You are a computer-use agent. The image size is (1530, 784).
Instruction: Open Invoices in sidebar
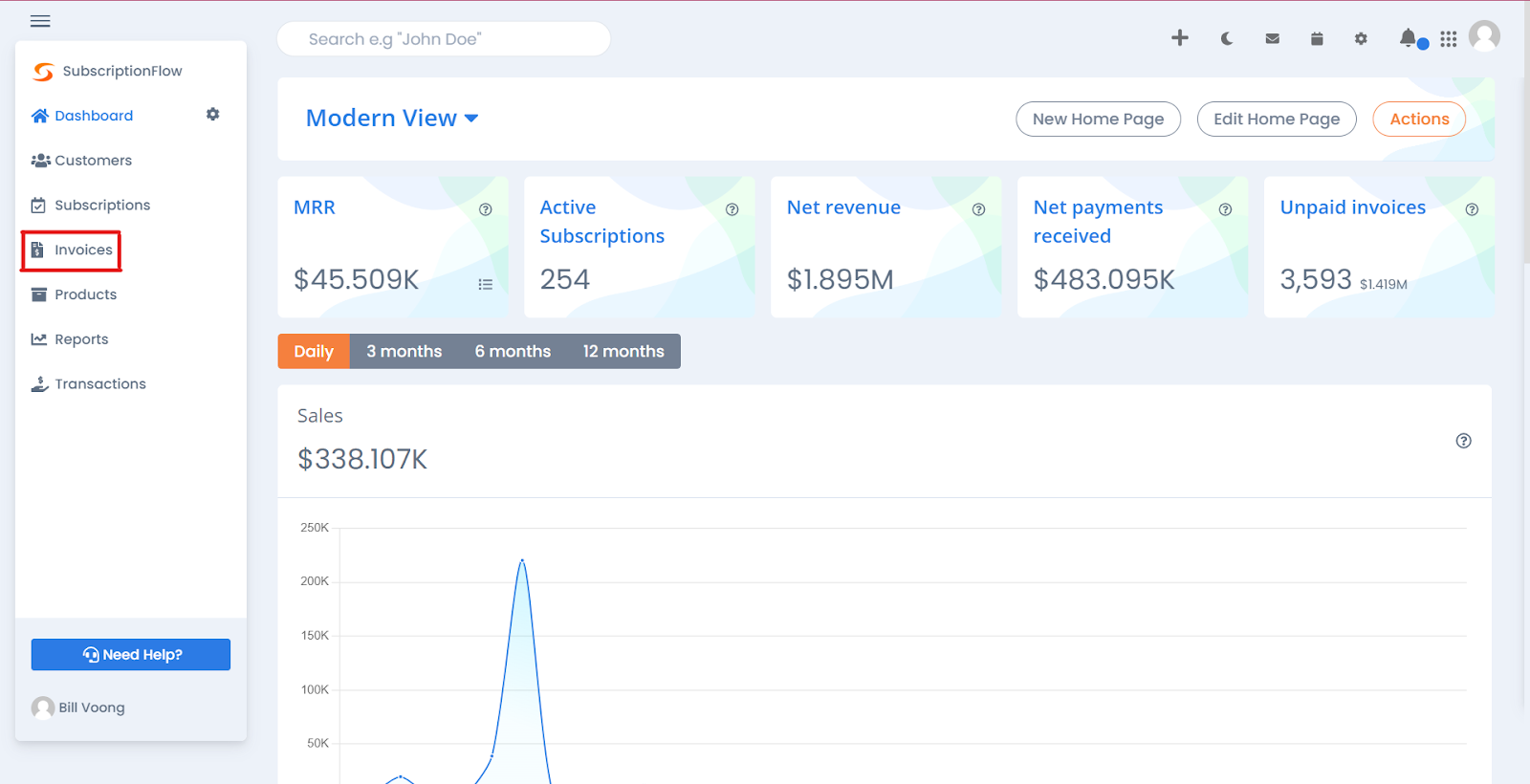[72, 250]
